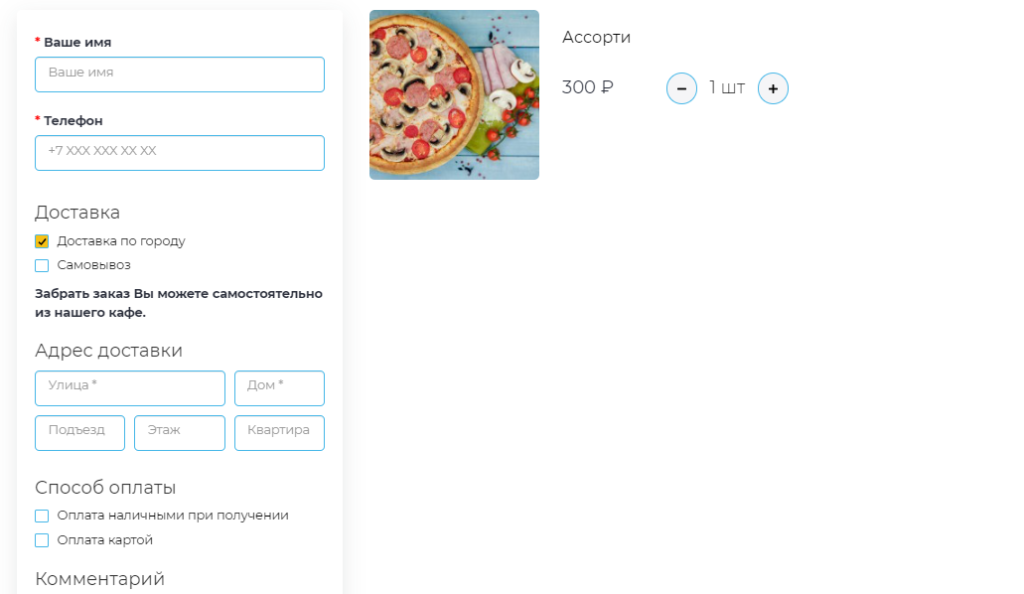This screenshot has height=594, width=1024.
Task: Click the 300 ₽ price text
Action: tap(588, 87)
